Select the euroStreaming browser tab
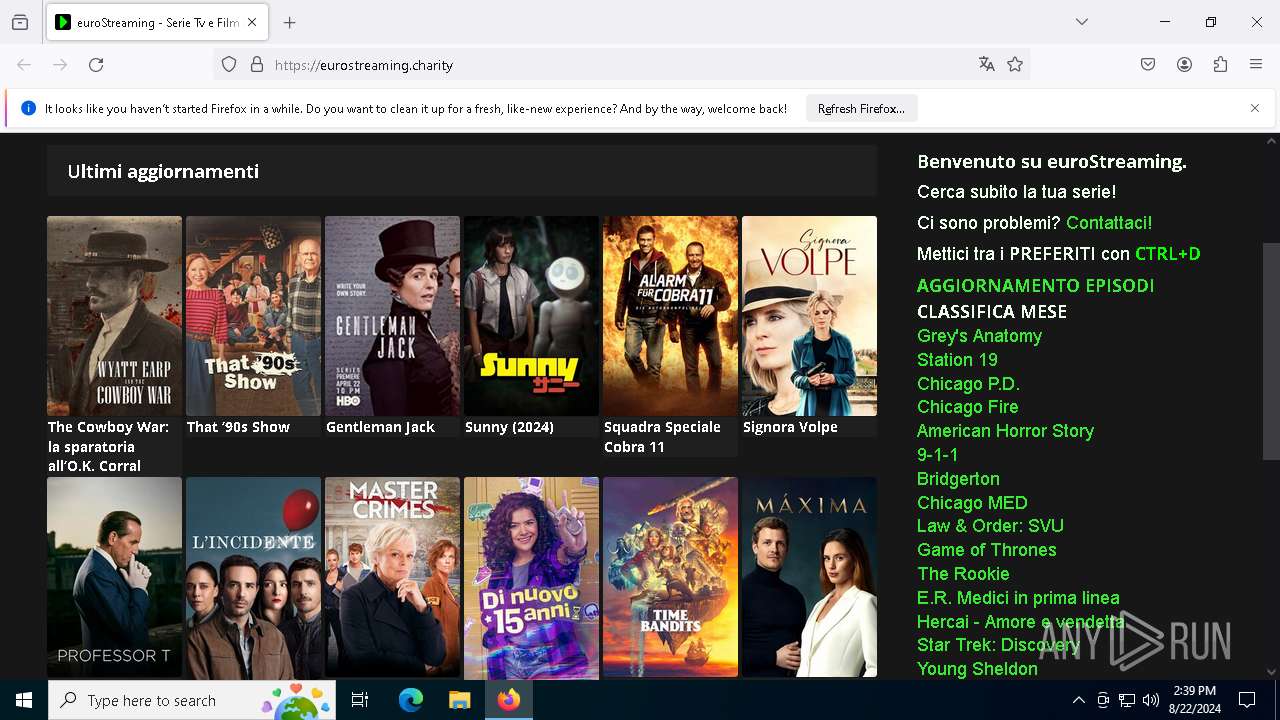1280x720 pixels. click(x=157, y=22)
